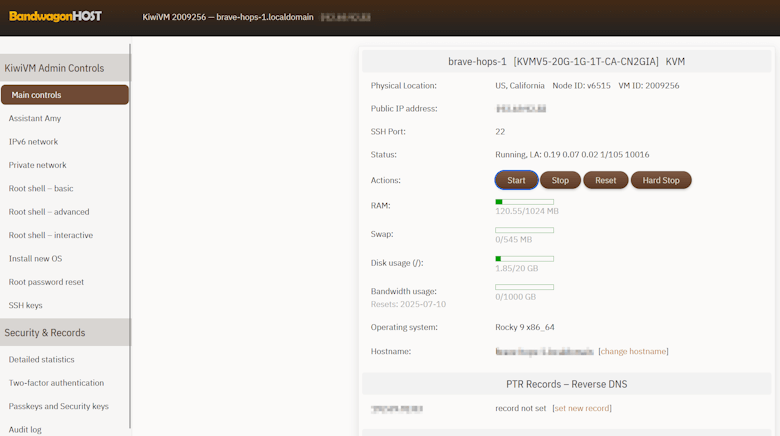Open Root shell – basic

pyautogui.click(x=41, y=188)
